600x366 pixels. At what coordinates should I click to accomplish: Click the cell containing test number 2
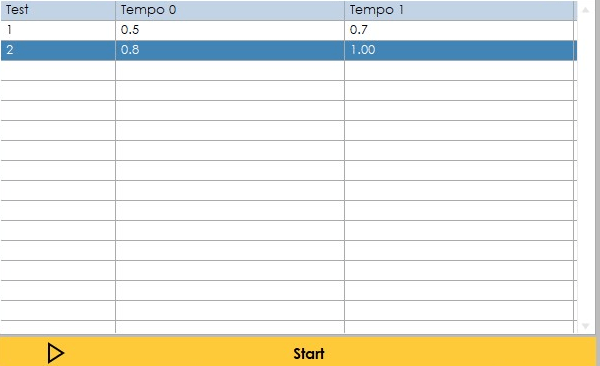pos(58,50)
